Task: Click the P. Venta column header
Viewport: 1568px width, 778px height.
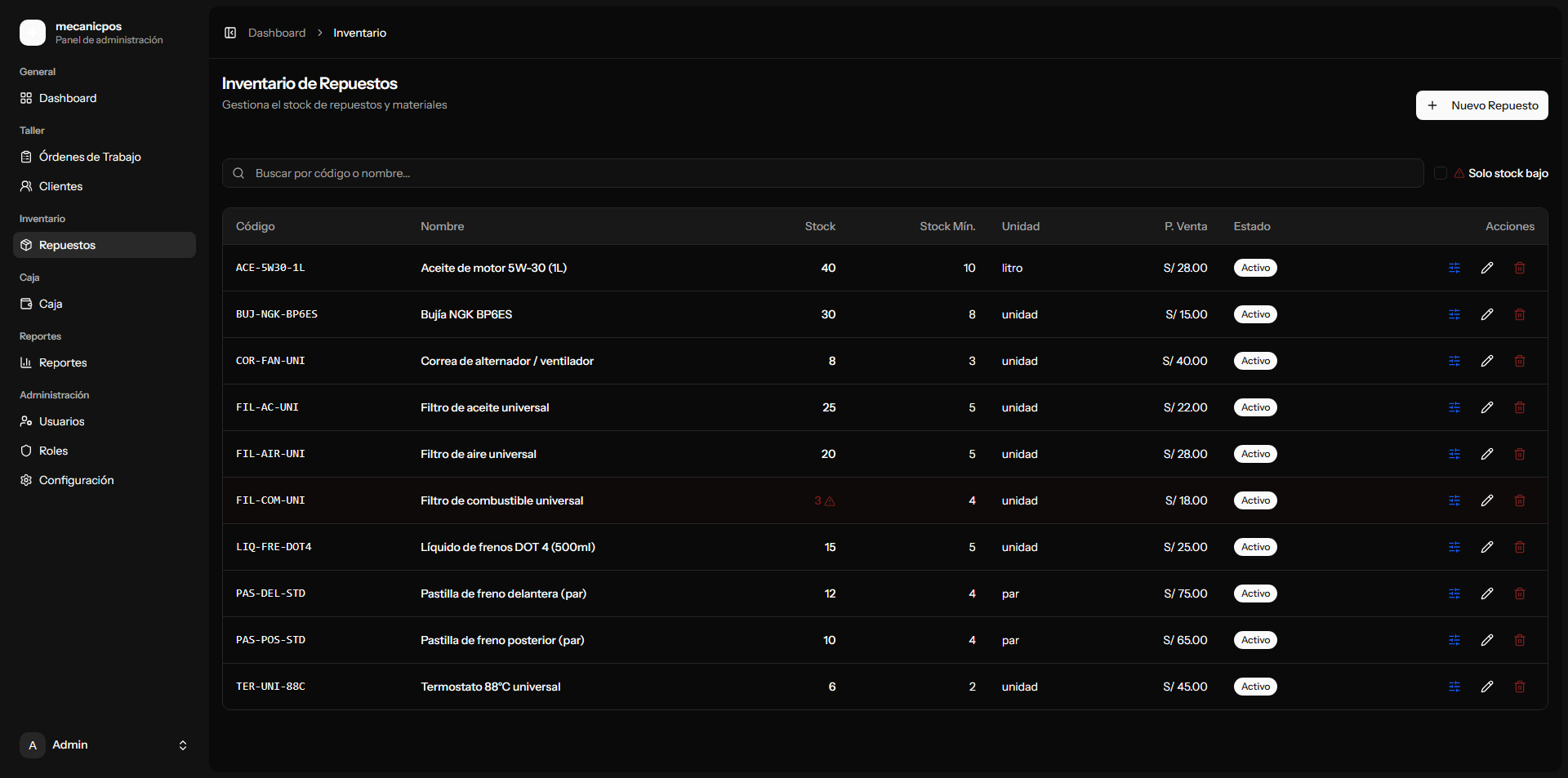Action: pos(1186,226)
